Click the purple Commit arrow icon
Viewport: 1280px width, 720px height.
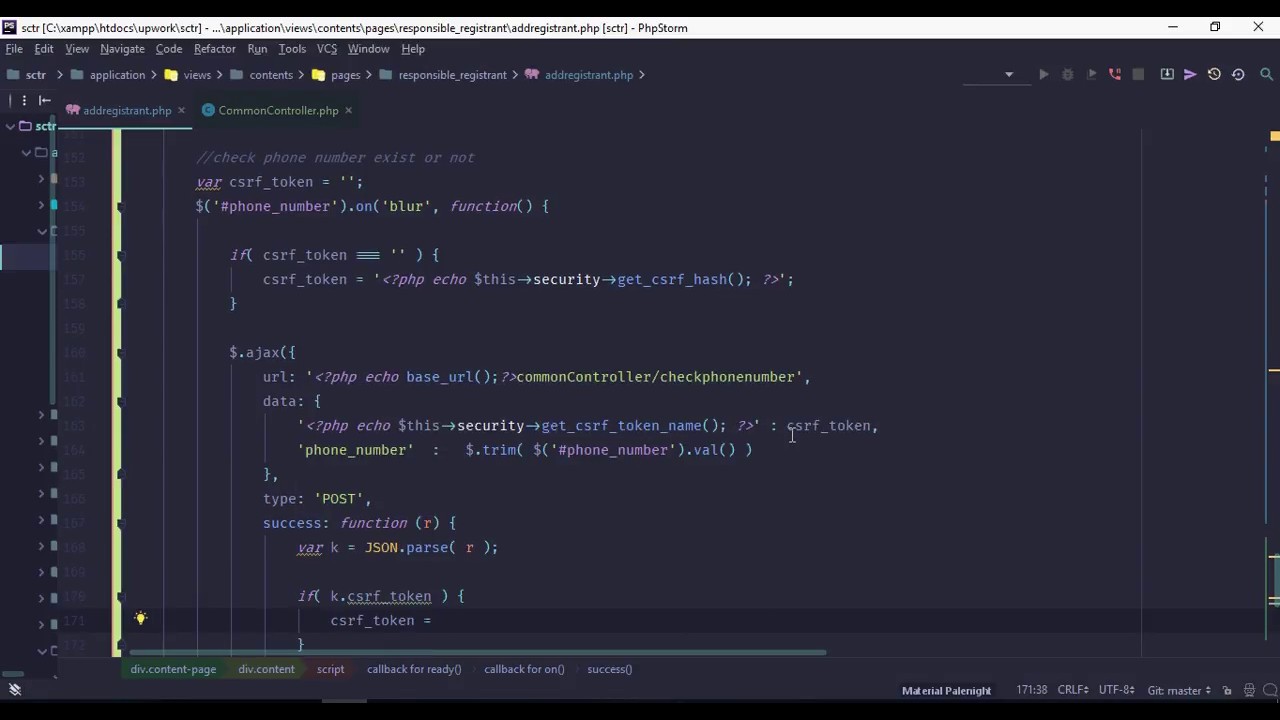pos(1190,75)
